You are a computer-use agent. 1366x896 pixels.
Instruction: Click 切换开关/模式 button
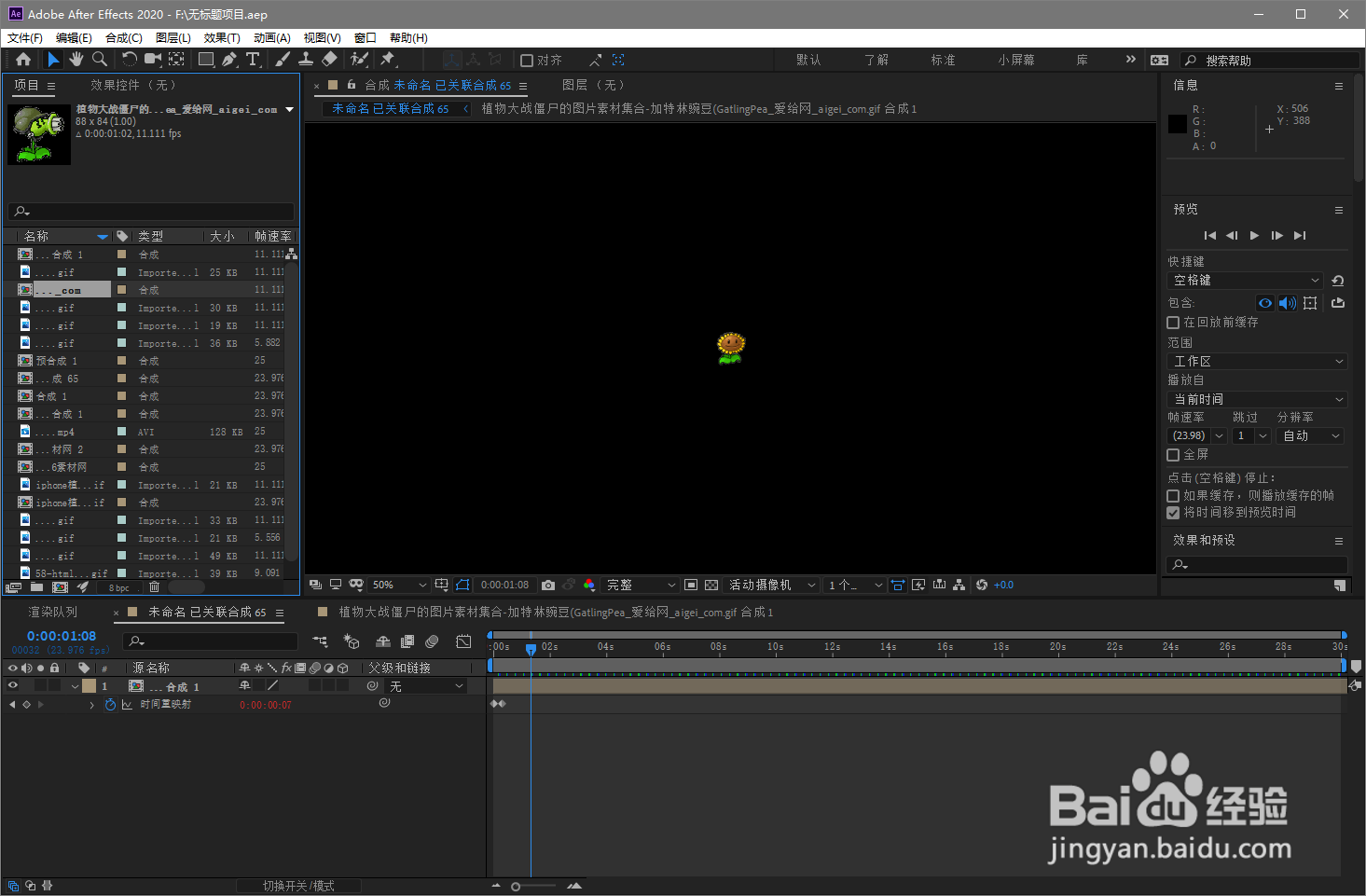(x=298, y=886)
